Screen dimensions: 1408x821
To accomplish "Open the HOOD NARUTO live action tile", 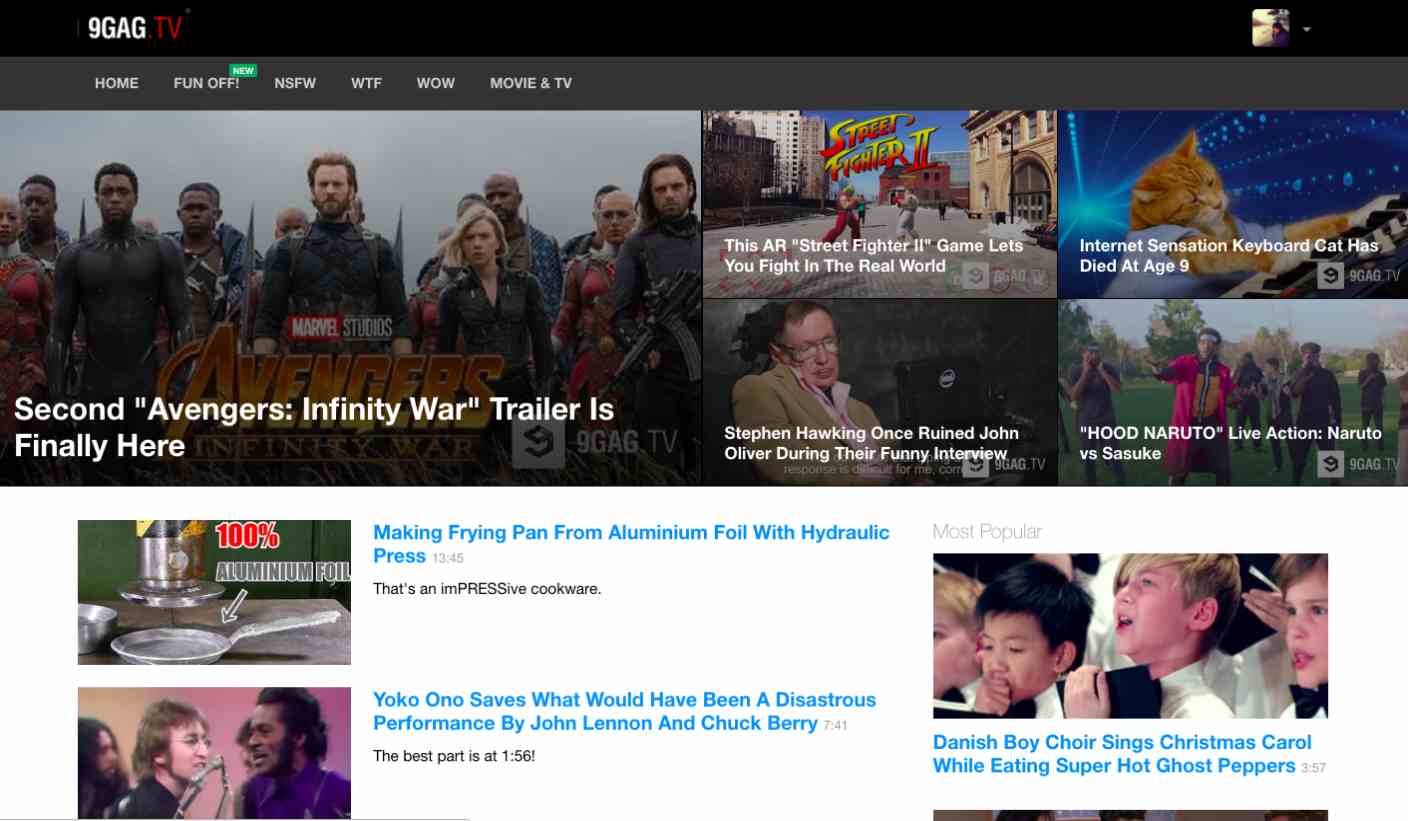I will click(x=1232, y=392).
